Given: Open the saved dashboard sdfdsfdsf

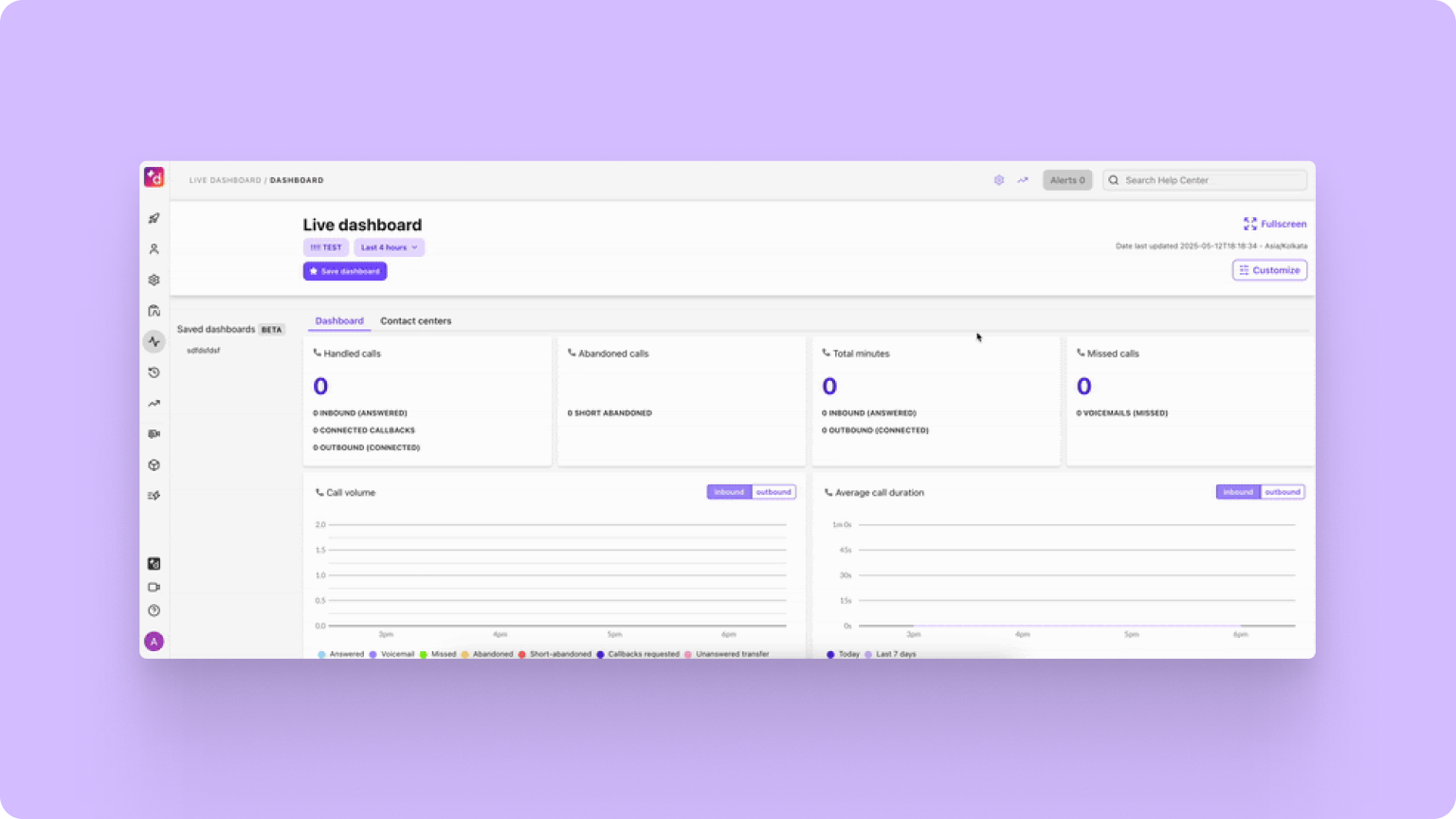Looking at the screenshot, I should click(x=203, y=350).
